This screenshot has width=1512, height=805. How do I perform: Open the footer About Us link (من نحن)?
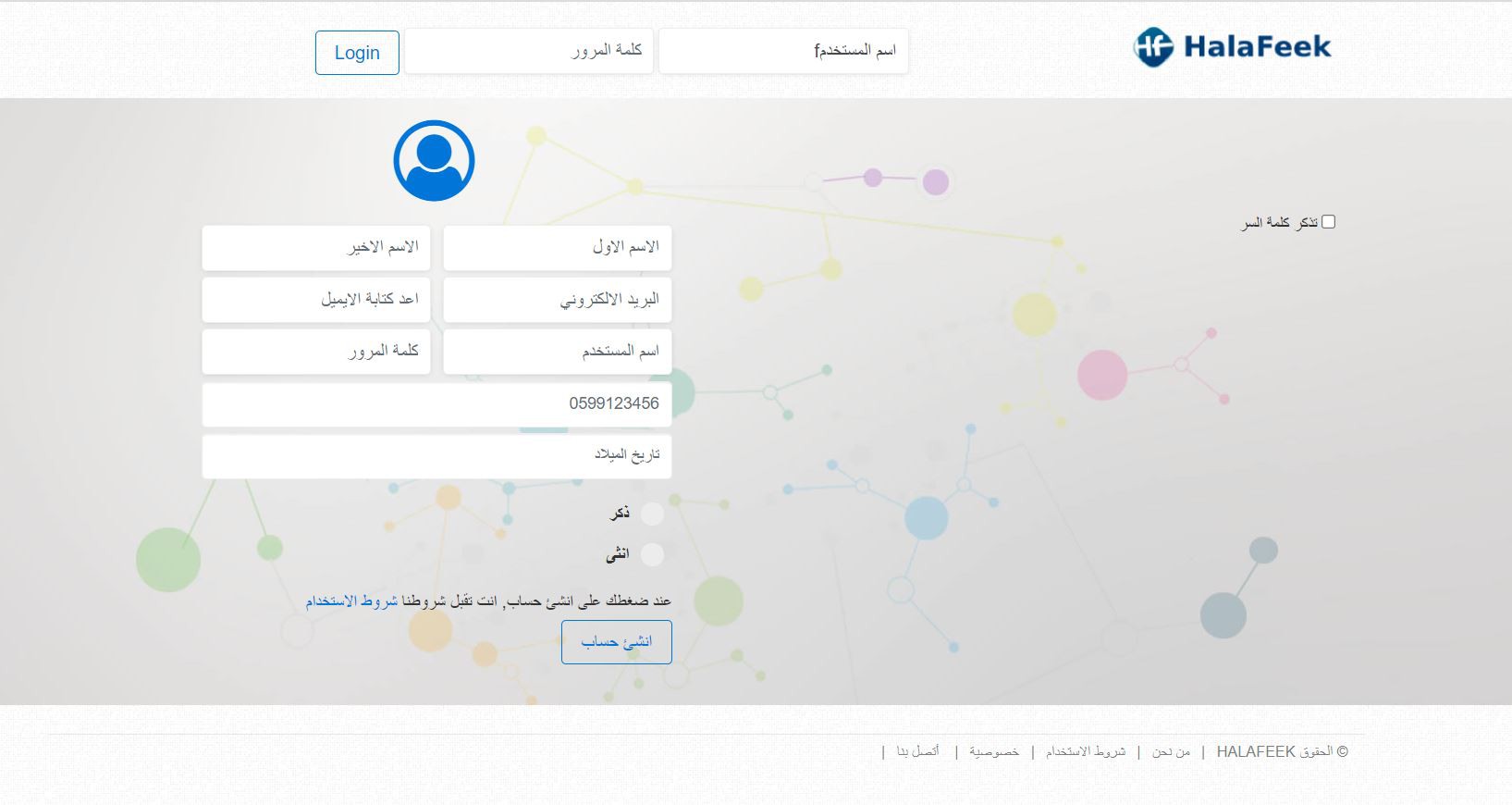(x=1171, y=752)
